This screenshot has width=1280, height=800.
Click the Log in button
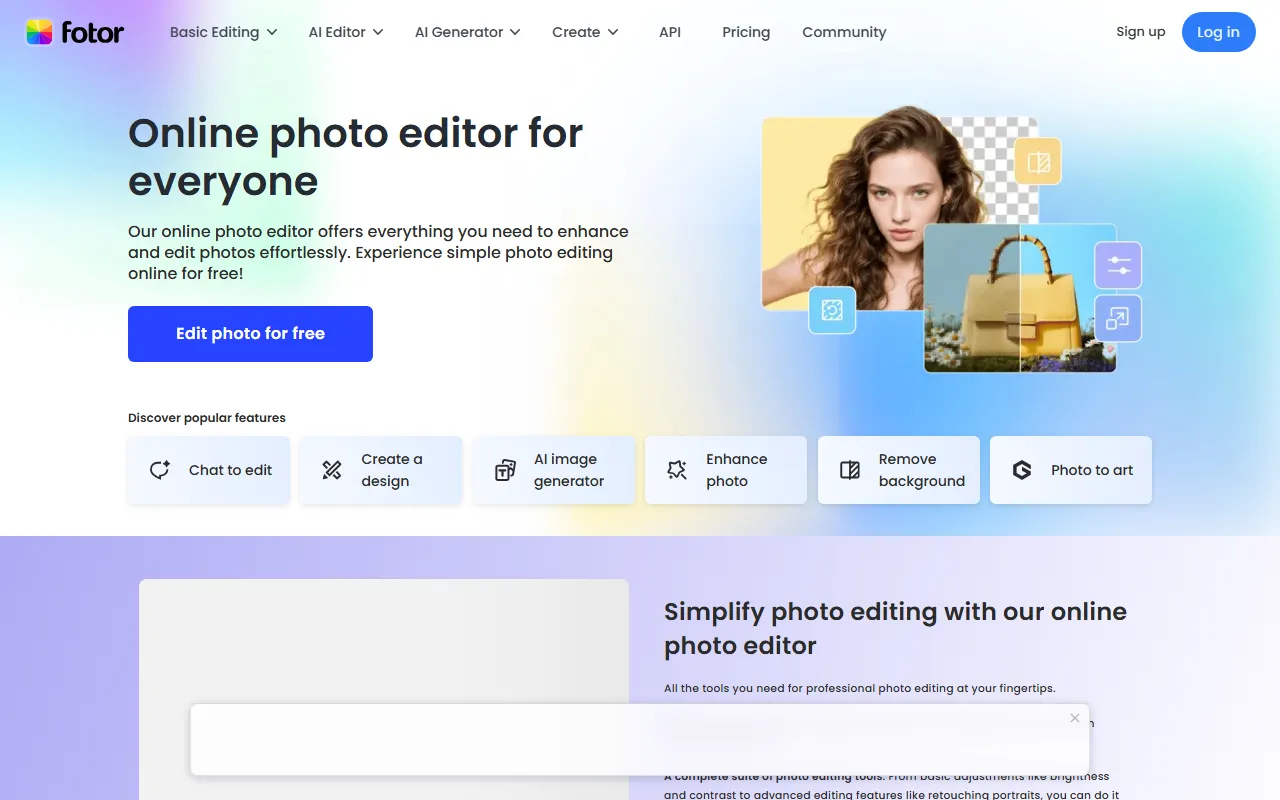[x=1218, y=32]
